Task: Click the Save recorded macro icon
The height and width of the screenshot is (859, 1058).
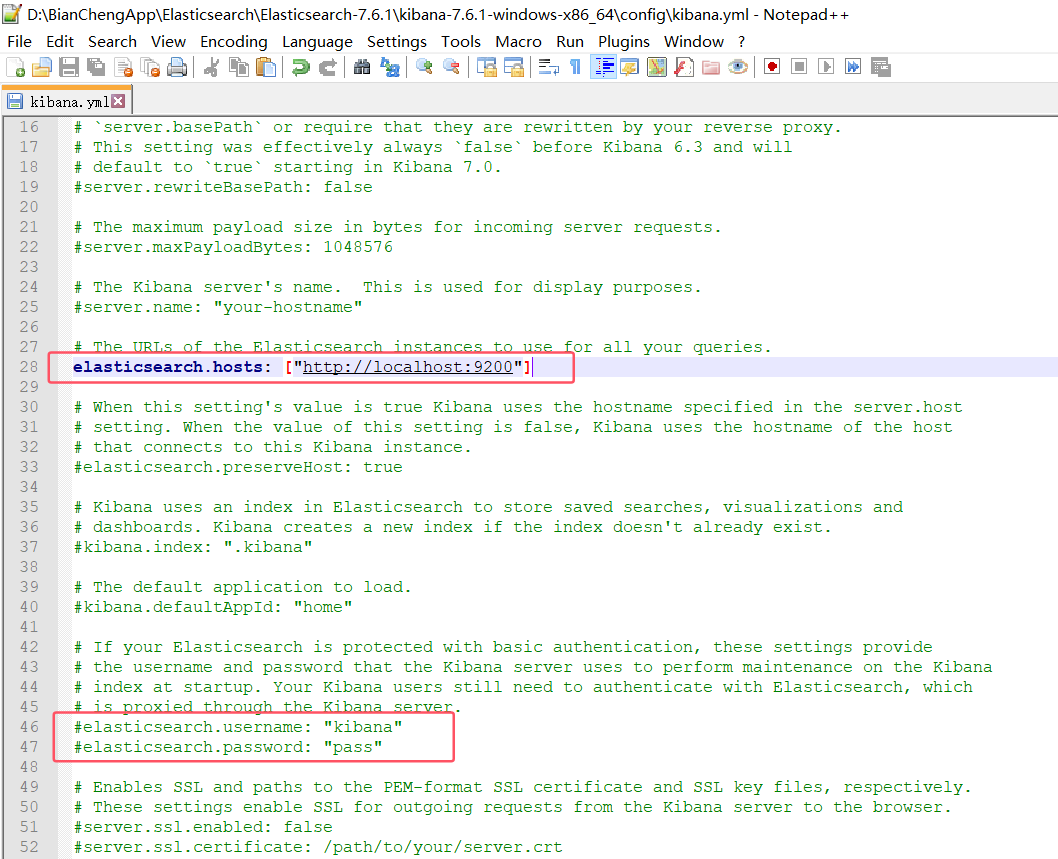Action: click(881, 67)
